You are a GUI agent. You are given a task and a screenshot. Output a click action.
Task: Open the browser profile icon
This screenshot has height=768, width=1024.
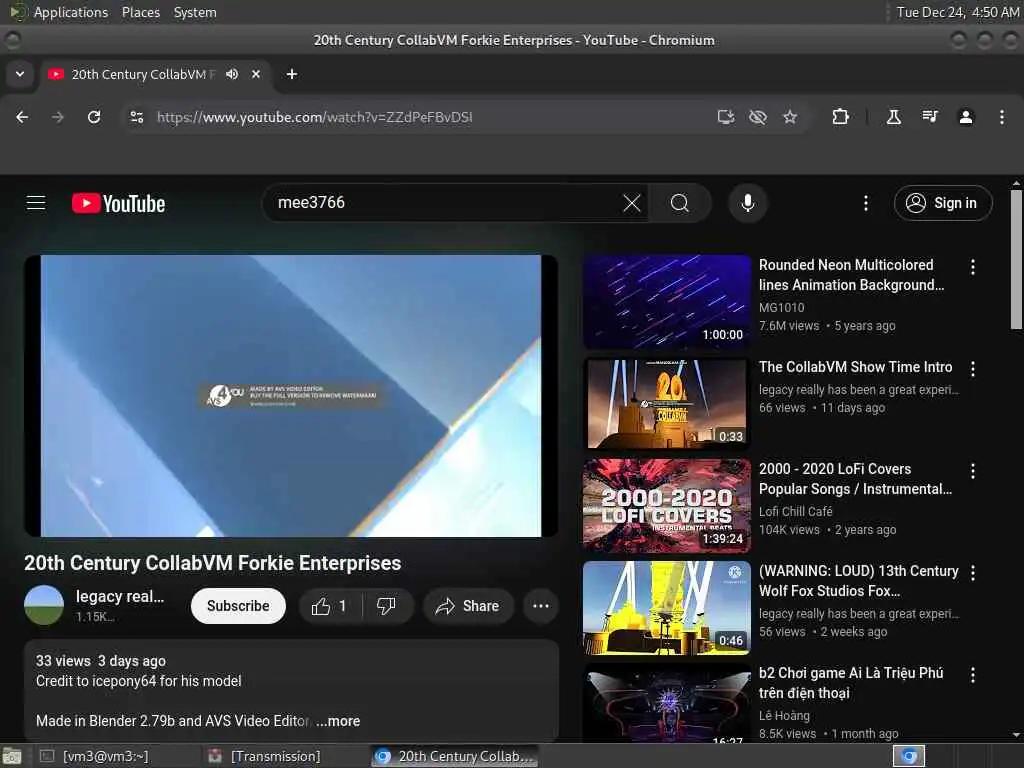(966, 117)
